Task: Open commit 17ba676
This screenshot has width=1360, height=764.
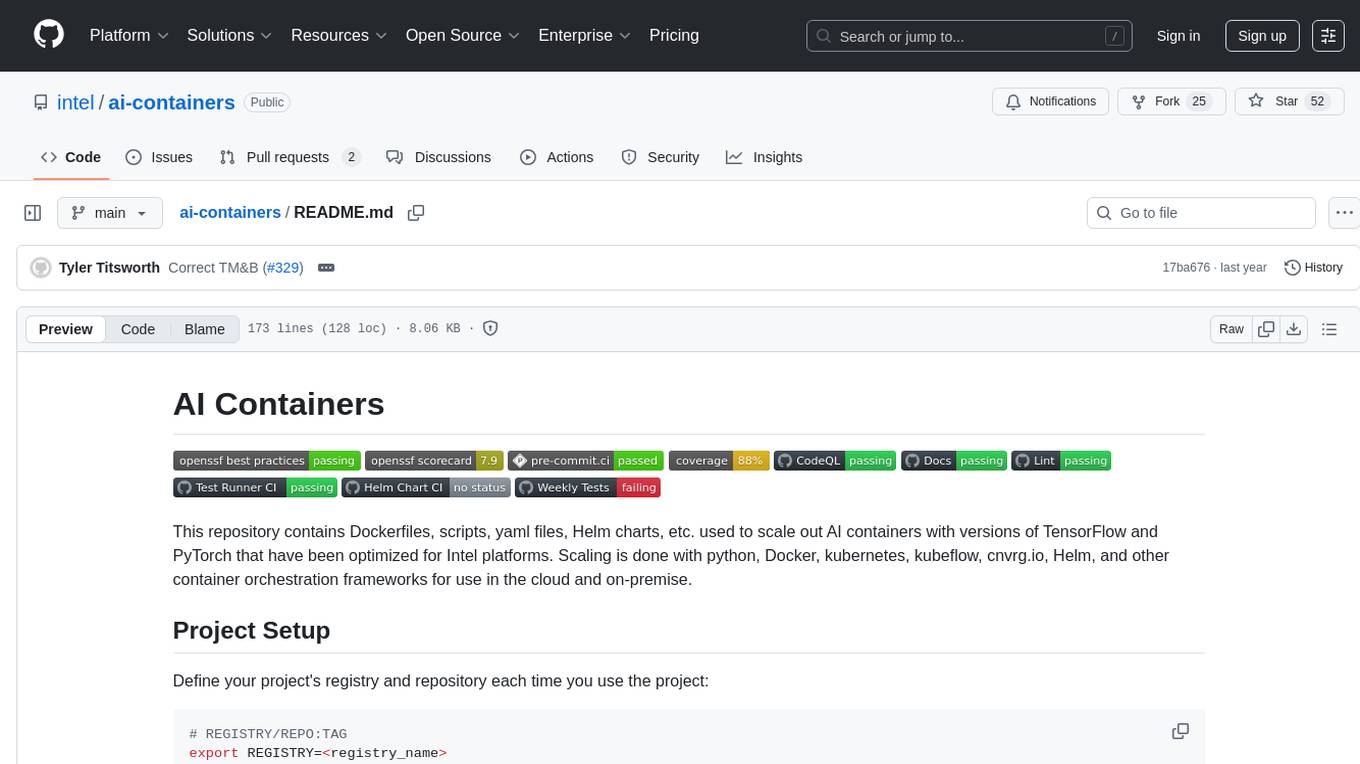Action: pos(1186,268)
